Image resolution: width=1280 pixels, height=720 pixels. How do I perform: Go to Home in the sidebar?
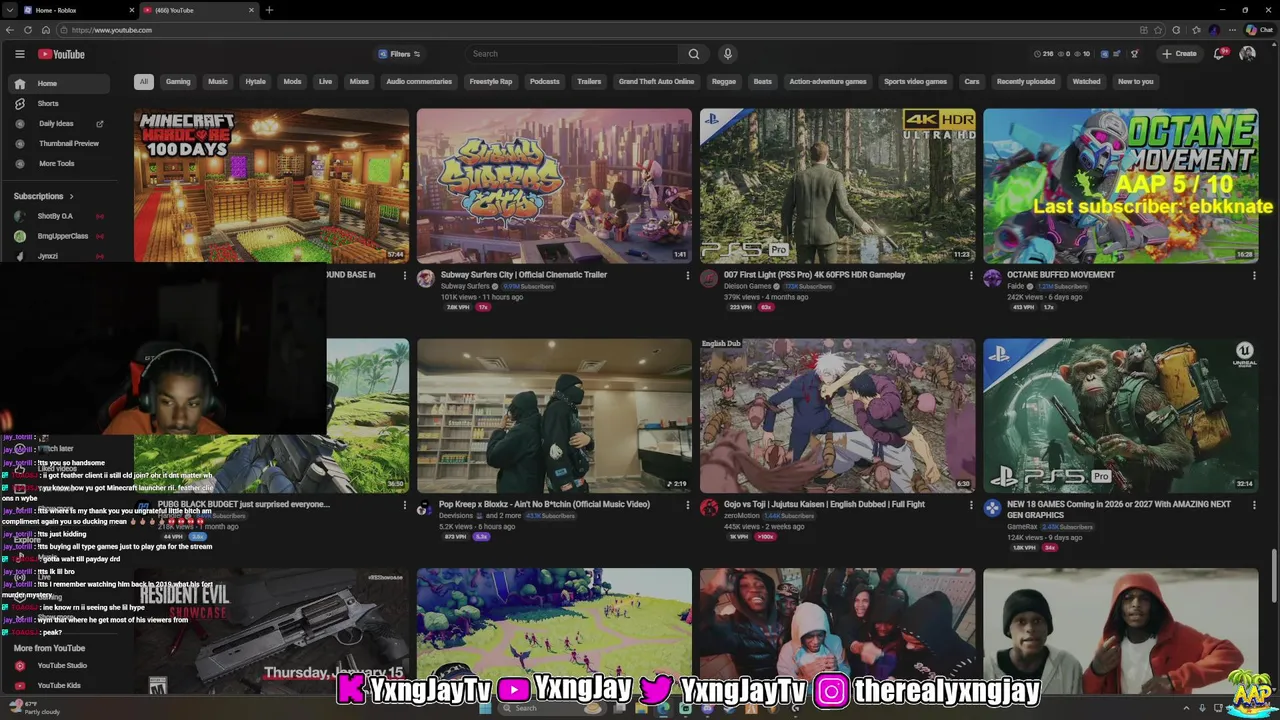click(x=60, y=84)
